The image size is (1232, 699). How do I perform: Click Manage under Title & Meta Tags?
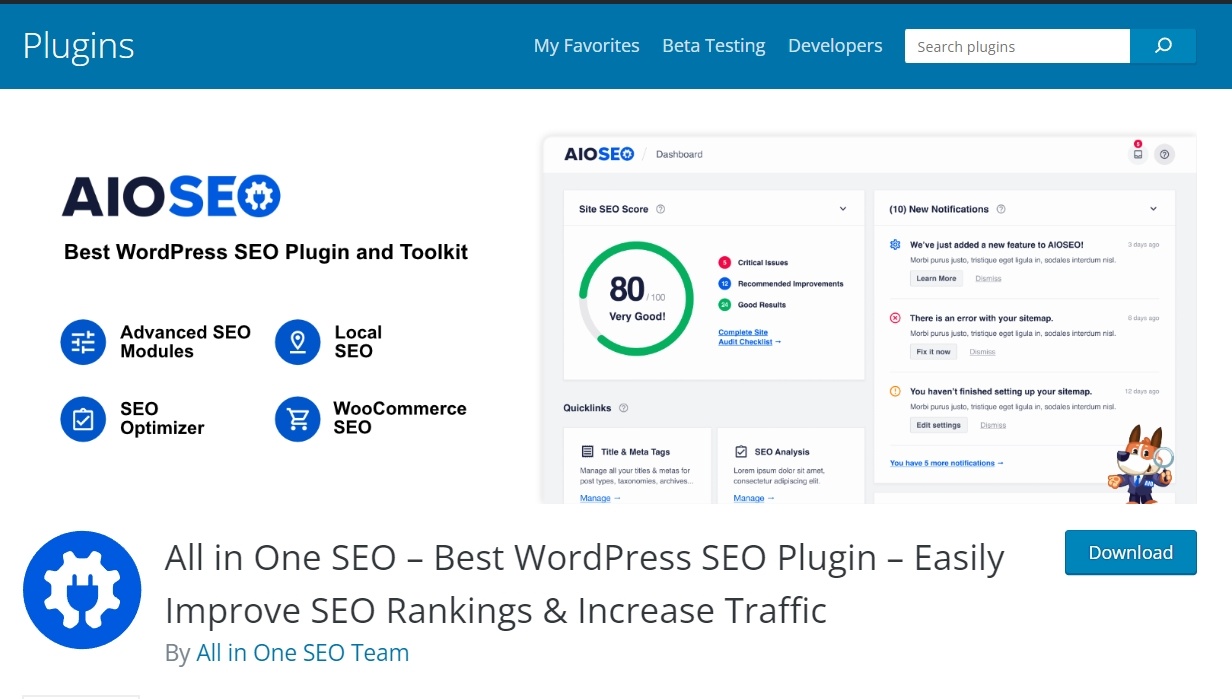(600, 498)
